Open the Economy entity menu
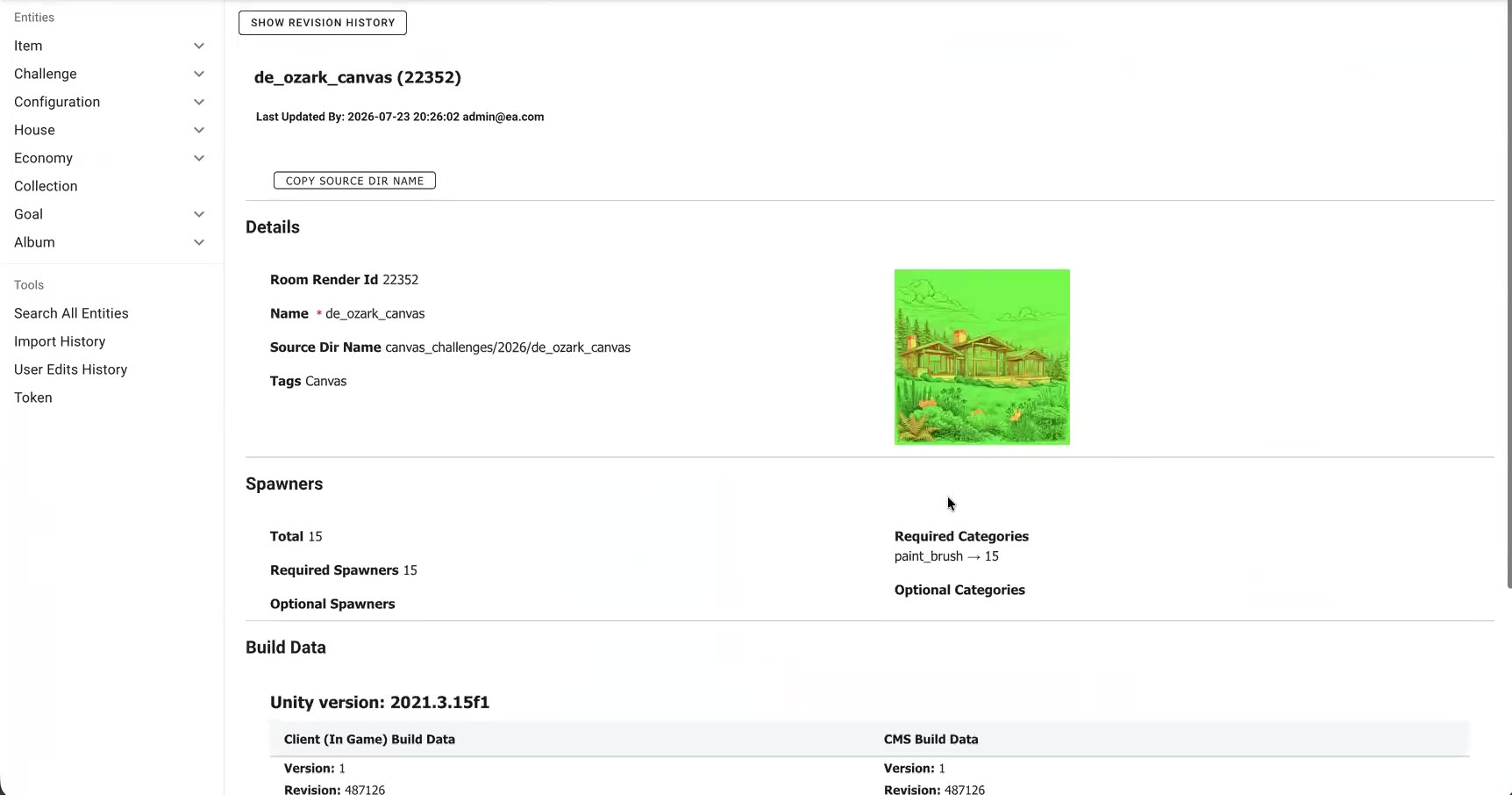Image resolution: width=1512 pixels, height=795 pixels. (43, 158)
